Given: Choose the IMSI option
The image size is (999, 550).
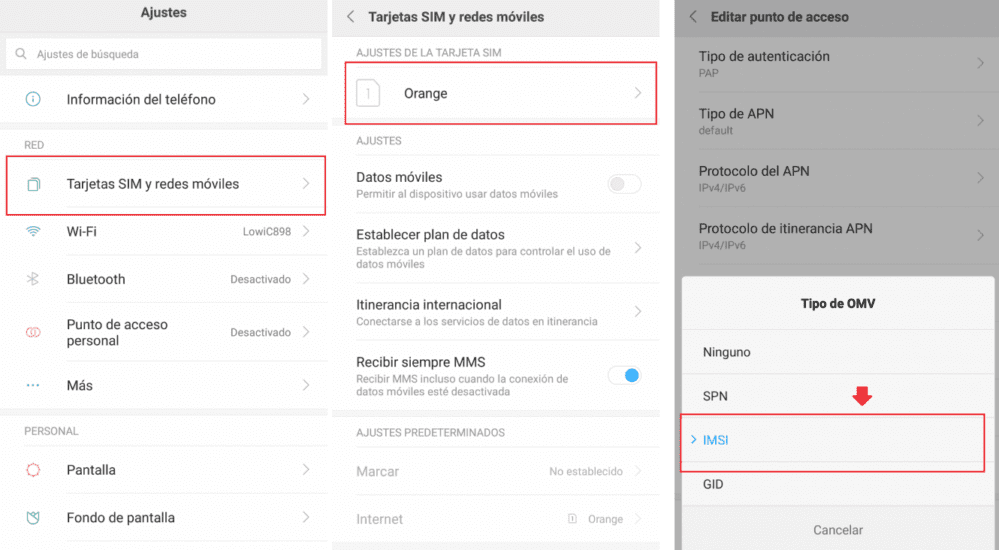Looking at the screenshot, I should pyautogui.click(x=838, y=440).
